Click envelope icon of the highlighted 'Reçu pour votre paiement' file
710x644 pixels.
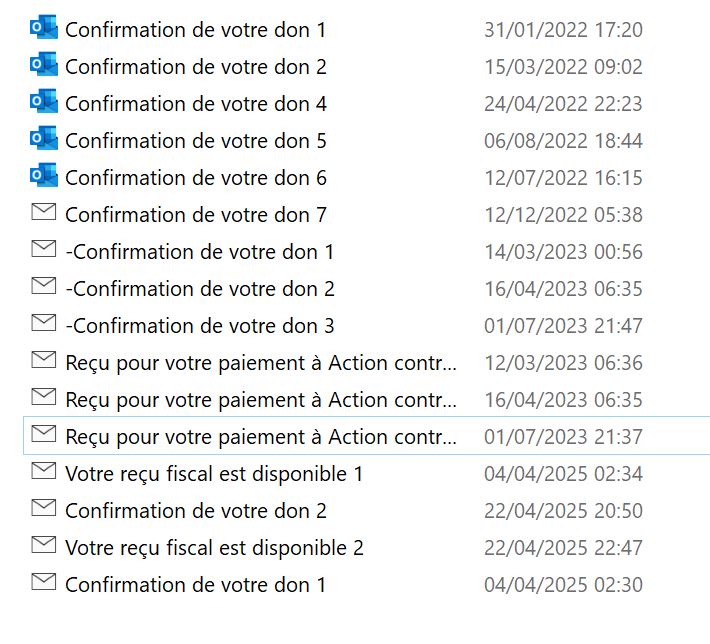tap(44, 434)
